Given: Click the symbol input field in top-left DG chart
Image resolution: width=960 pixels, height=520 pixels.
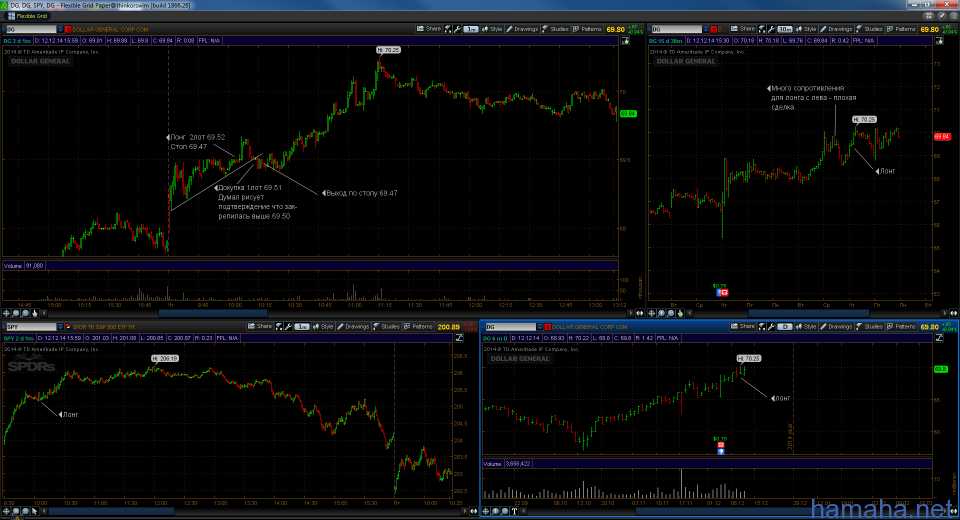Looking at the screenshot, I should 31,29.
